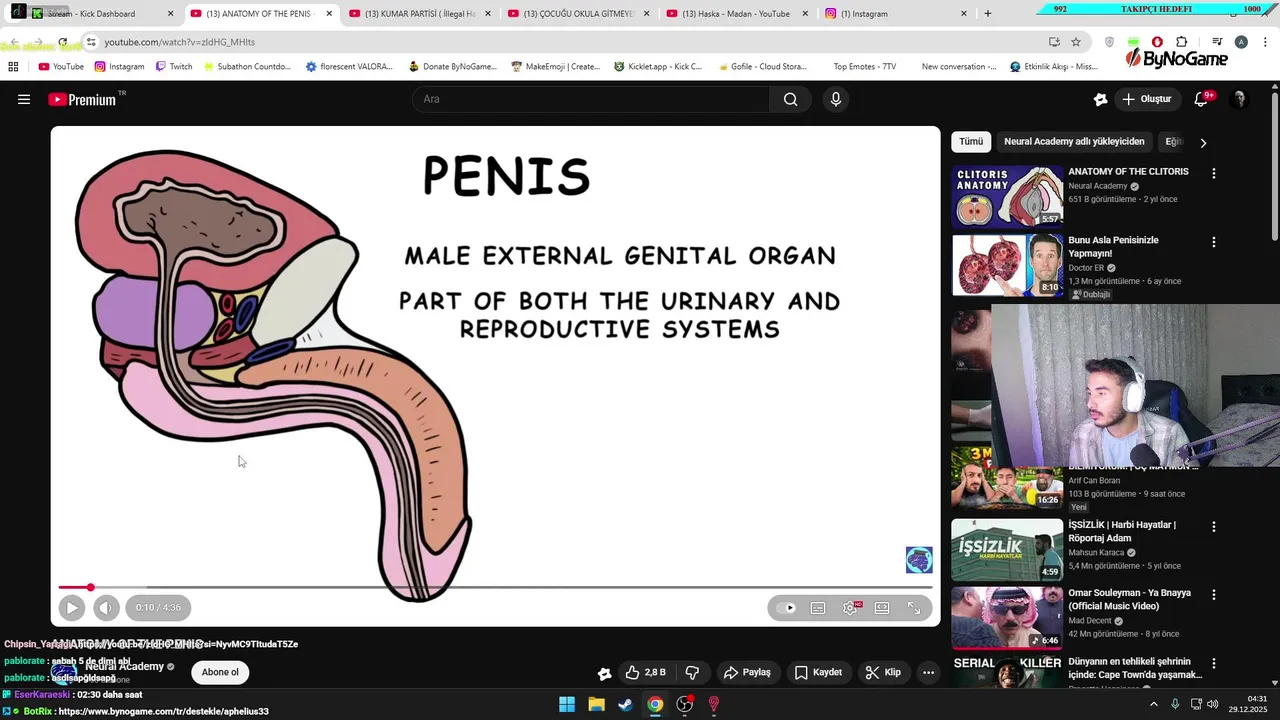The width and height of the screenshot is (1280, 720).
Task: Open OBS Studio from the taskbar
Action: click(685, 704)
